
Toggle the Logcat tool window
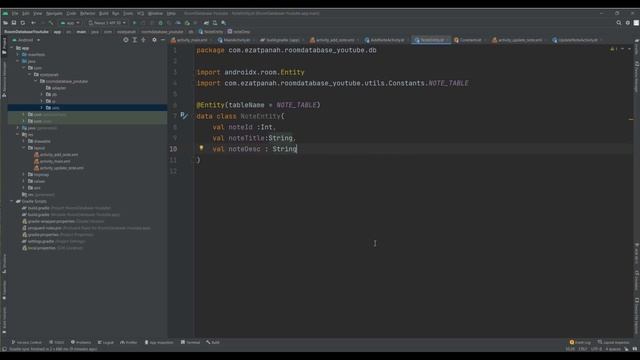point(106,342)
